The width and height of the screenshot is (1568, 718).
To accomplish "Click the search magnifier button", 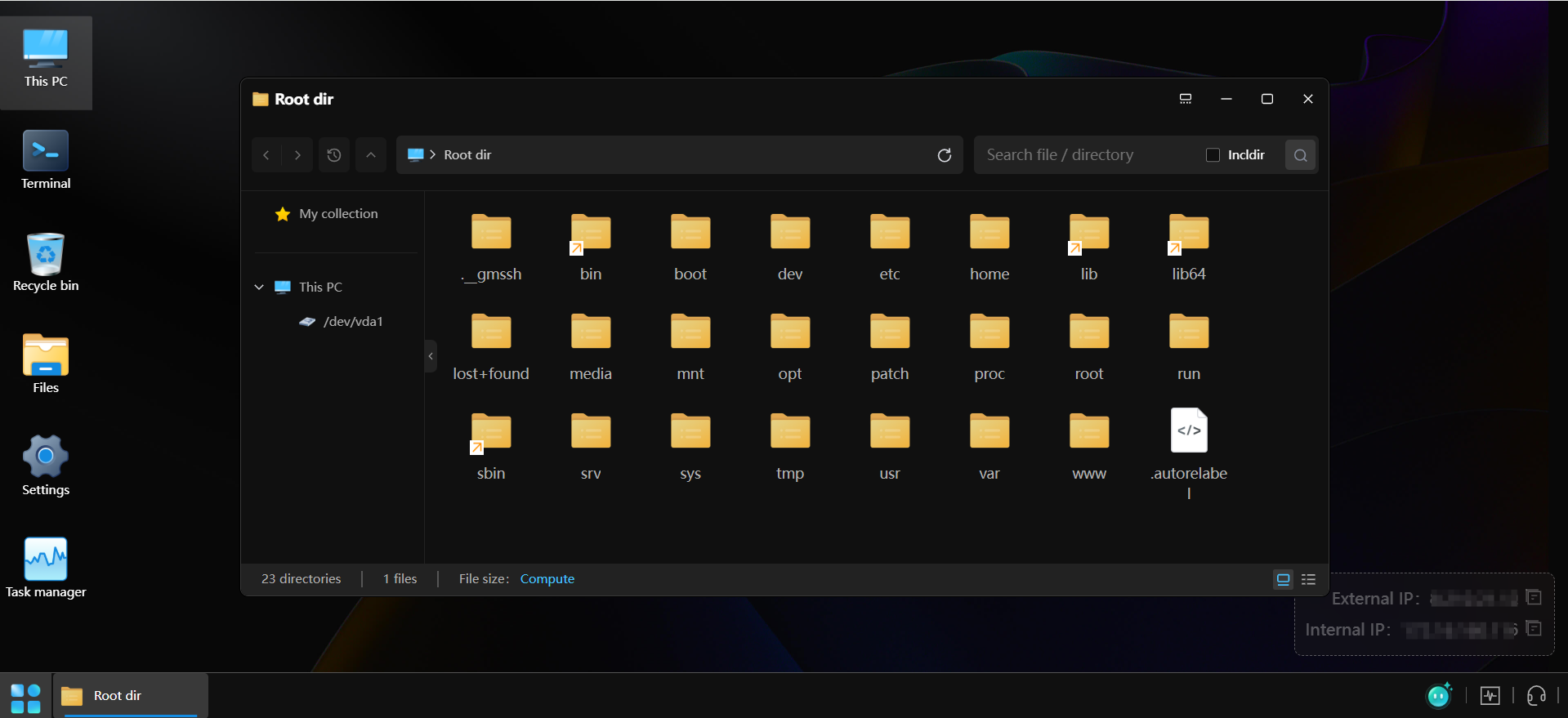I will coord(1300,155).
